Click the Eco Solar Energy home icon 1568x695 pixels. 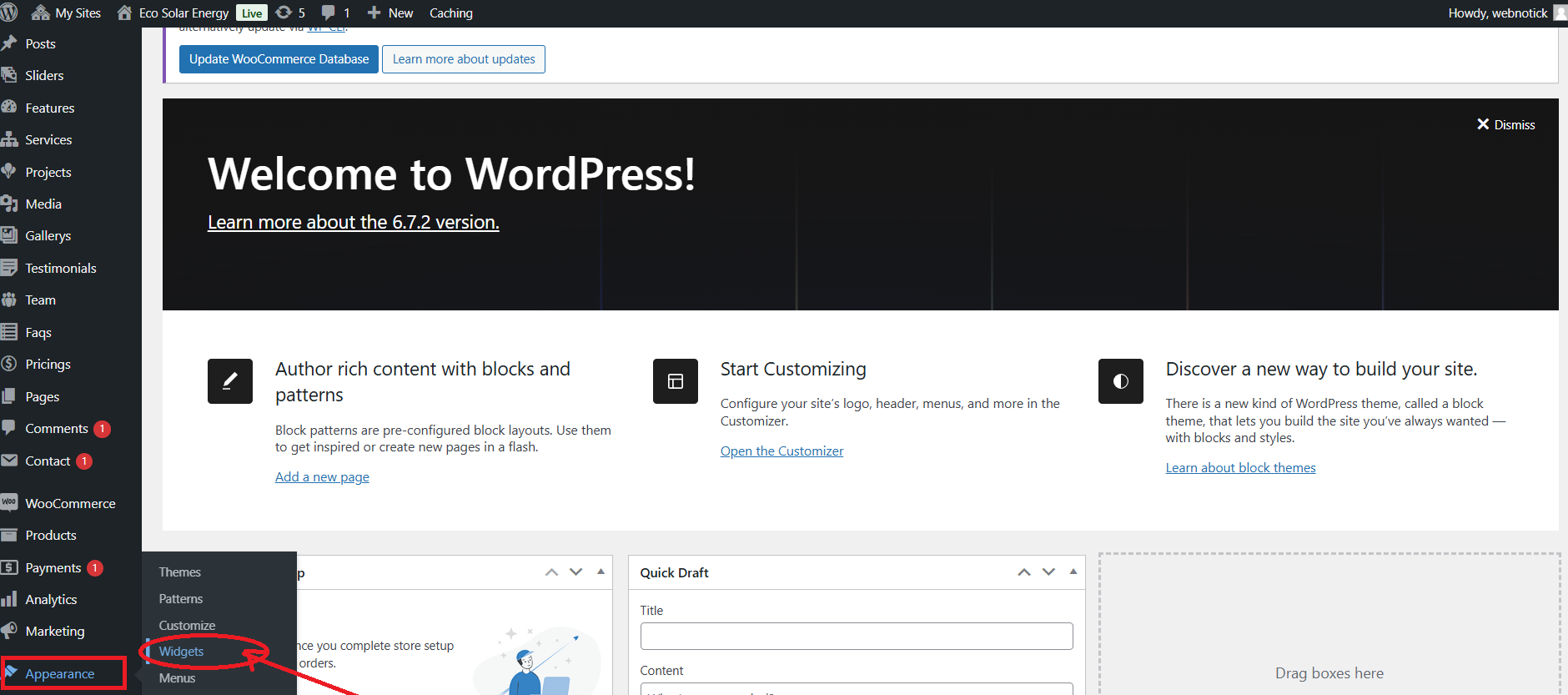124,13
